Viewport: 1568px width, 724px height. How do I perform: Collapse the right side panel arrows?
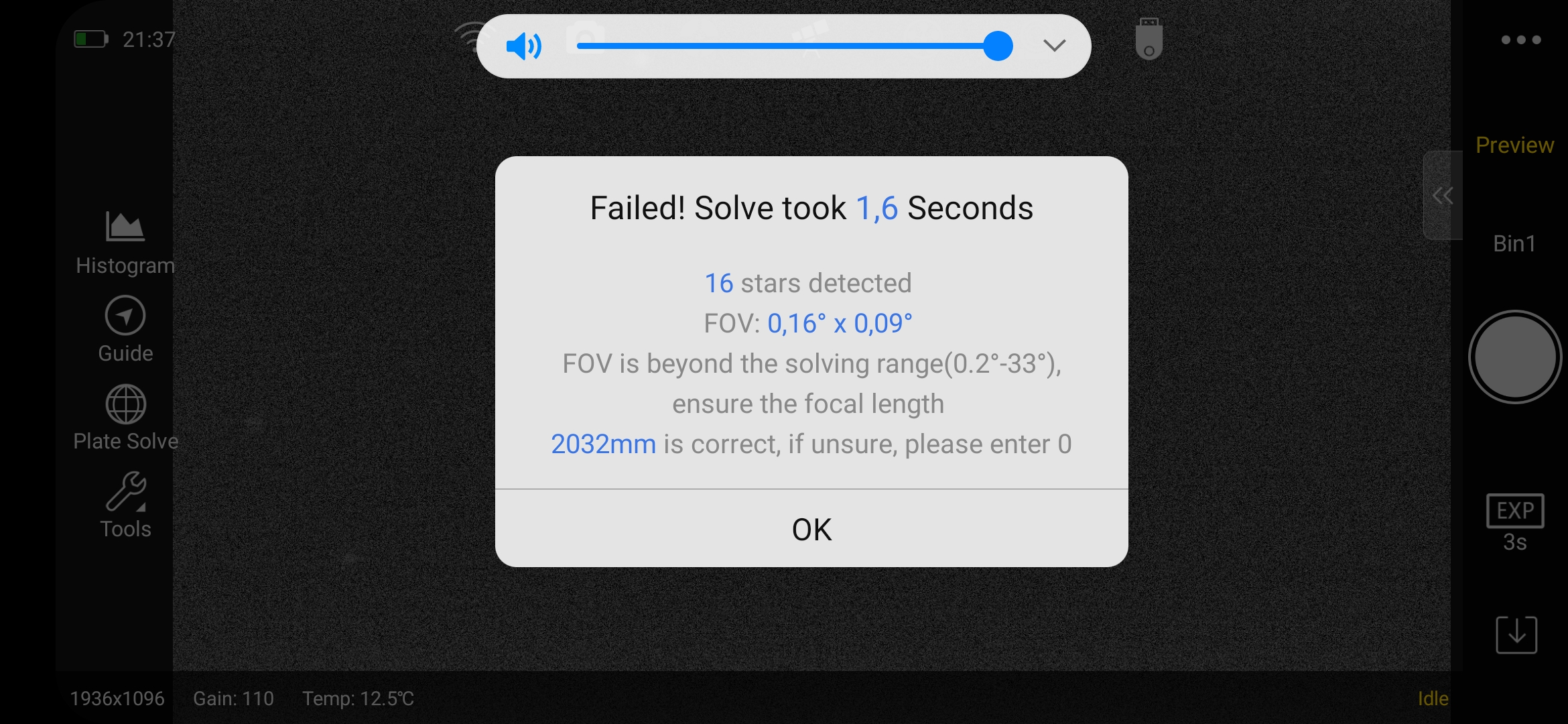(x=1442, y=196)
